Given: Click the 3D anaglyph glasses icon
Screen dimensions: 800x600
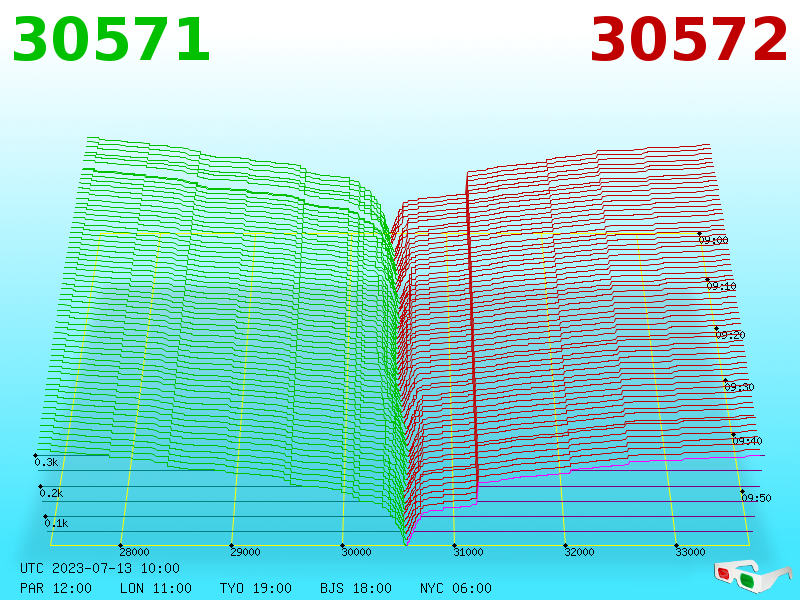Looking at the screenshot, I should pyautogui.click(x=752, y=576).
